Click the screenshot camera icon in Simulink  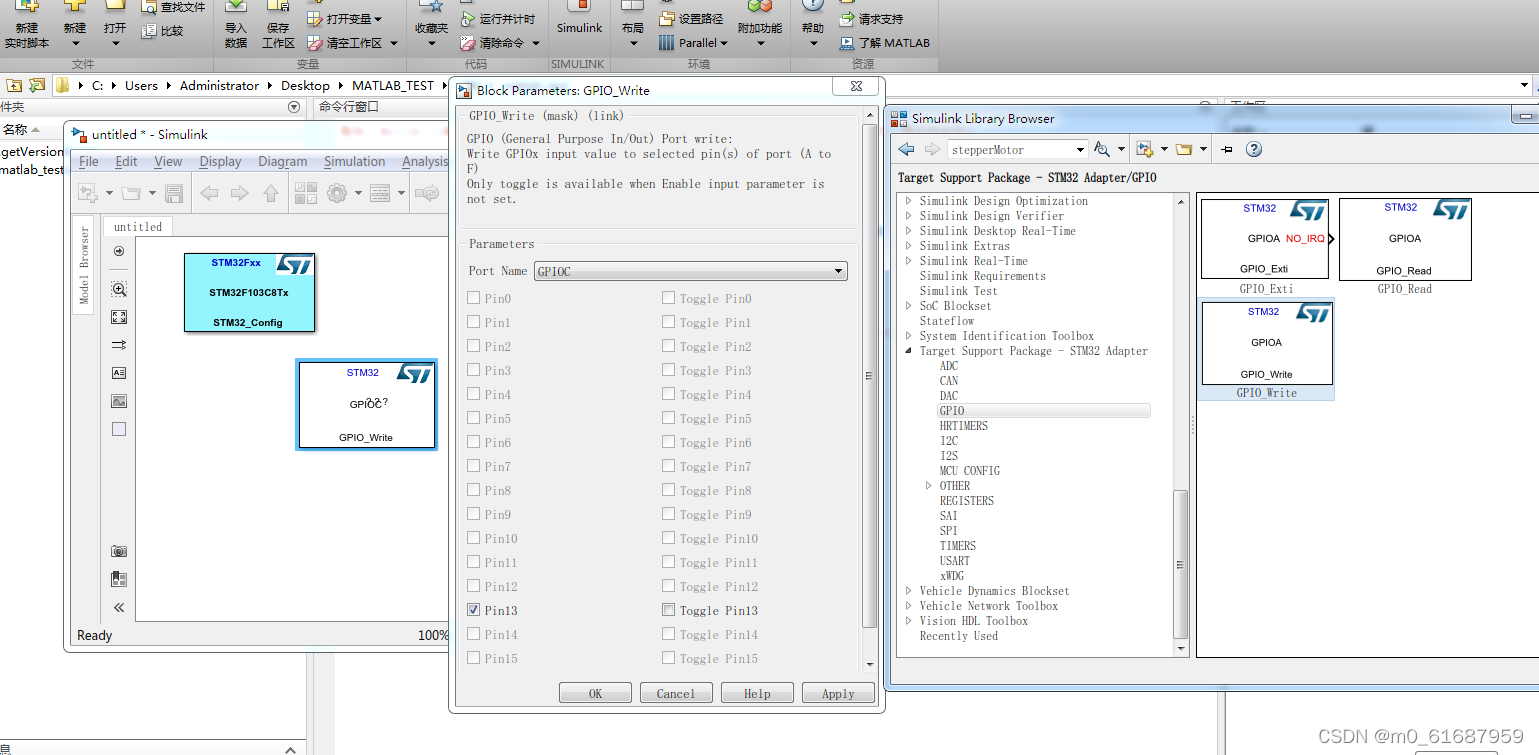[119, 551]
